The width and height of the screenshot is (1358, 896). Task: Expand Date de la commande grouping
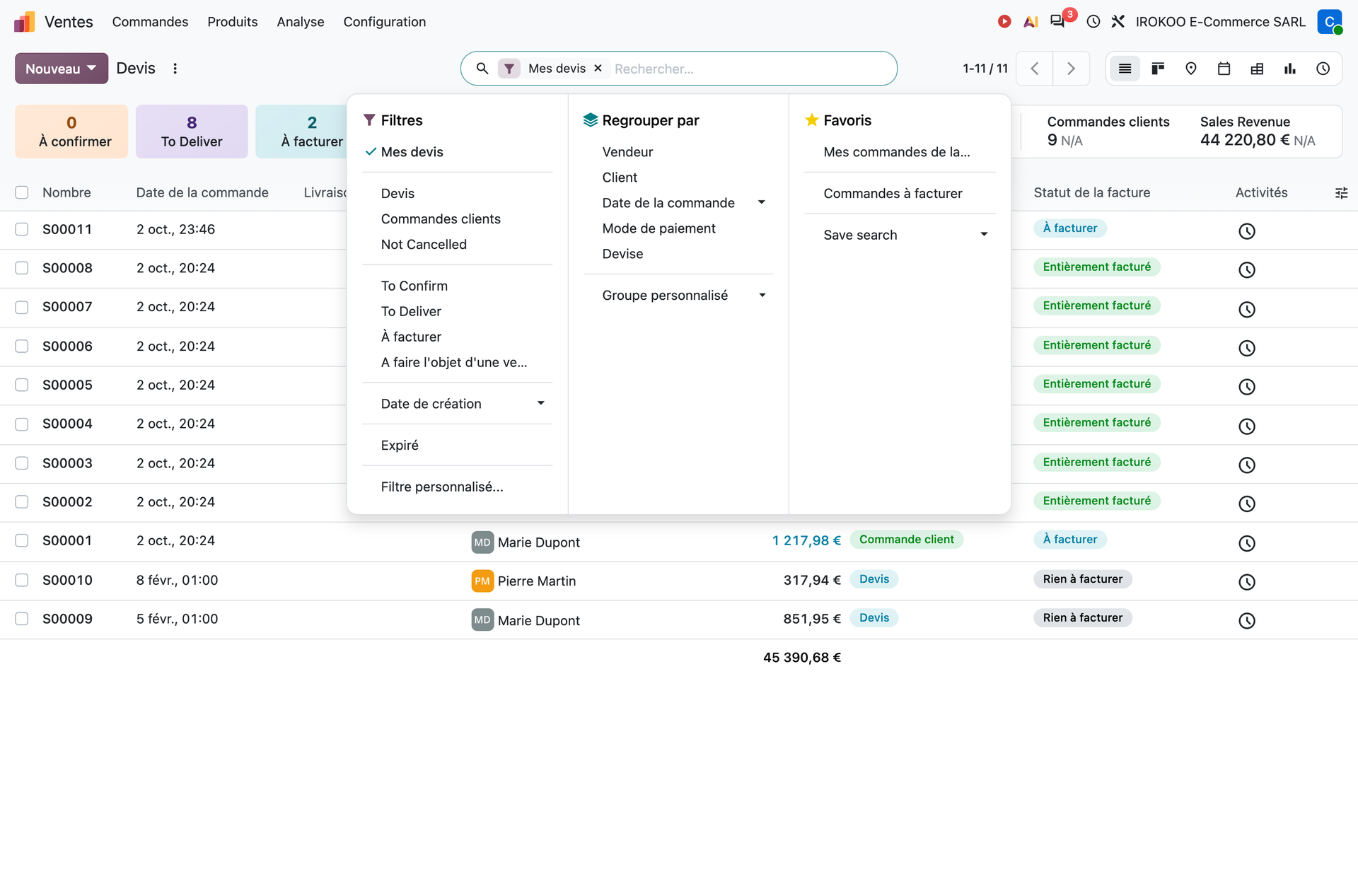[678, 203]
